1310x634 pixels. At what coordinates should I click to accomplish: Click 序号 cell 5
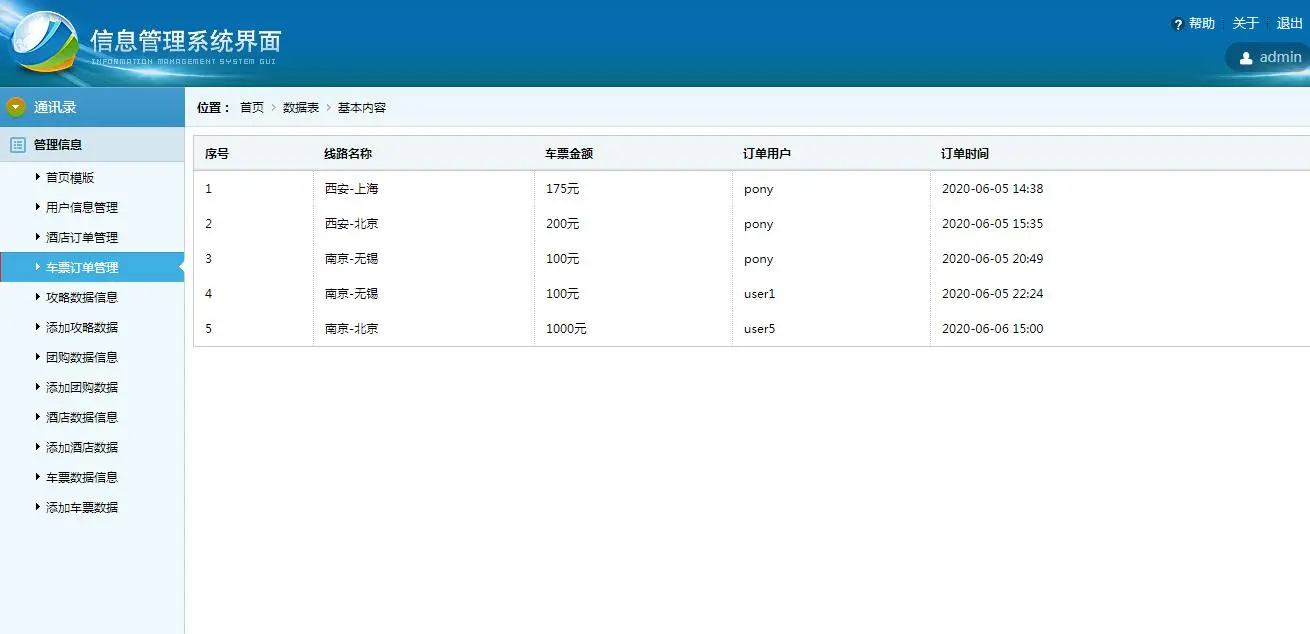tap(209, 329)
